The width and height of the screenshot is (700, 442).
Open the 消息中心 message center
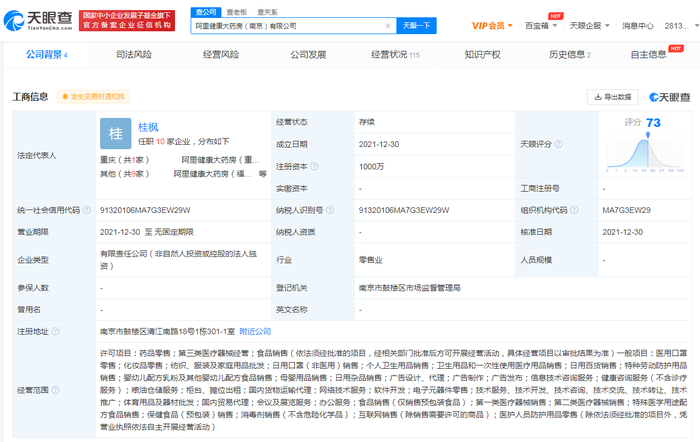[638, 26]
